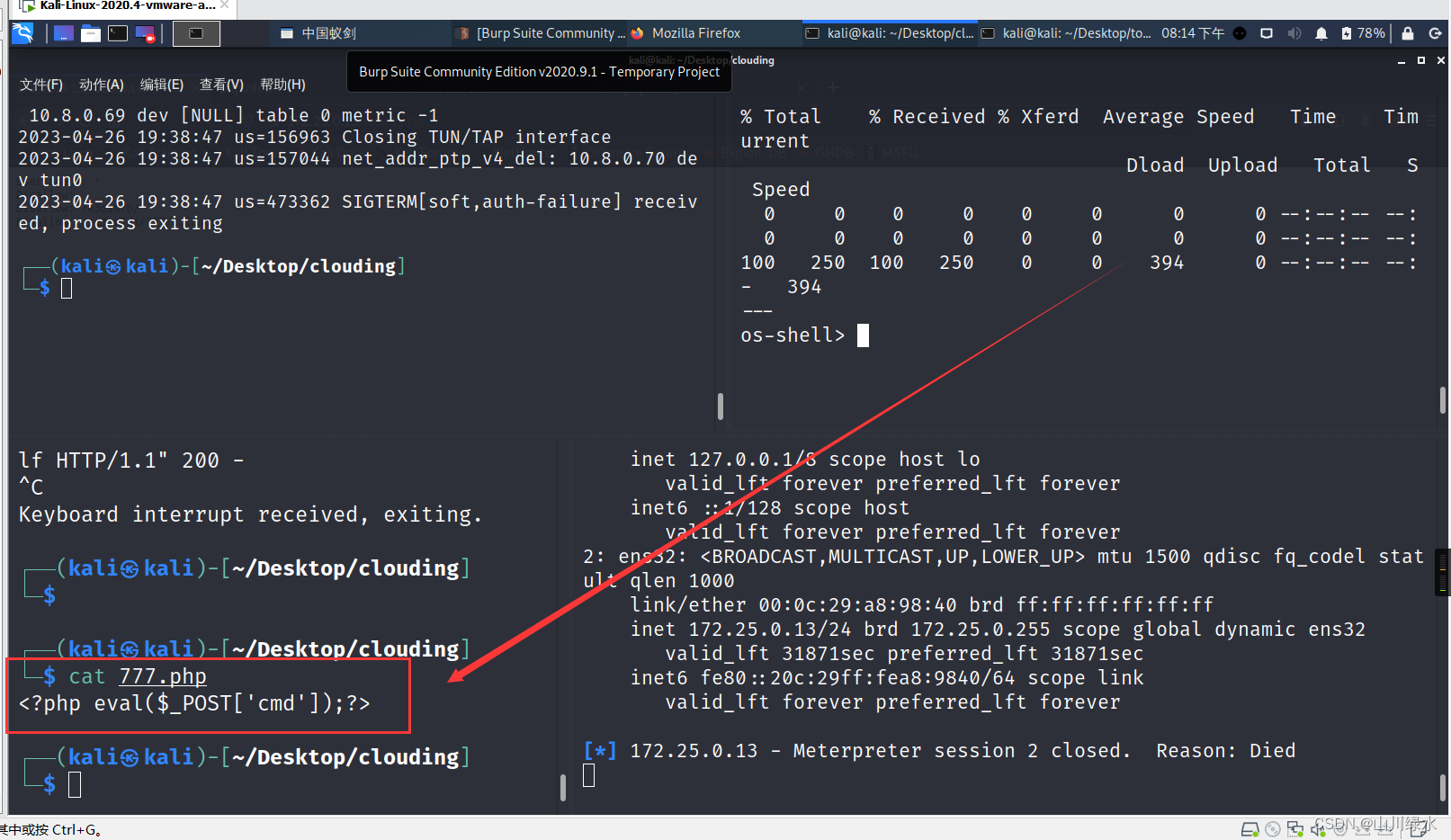Click the scrollbar of os-shell terminal pane
The height and width of the screenshot is (840, 1451).
pyautogui.click(x=1443, y=400)
